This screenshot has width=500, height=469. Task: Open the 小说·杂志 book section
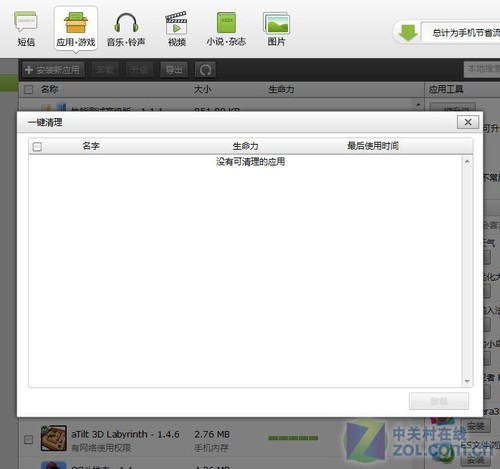tap(226, 29)
